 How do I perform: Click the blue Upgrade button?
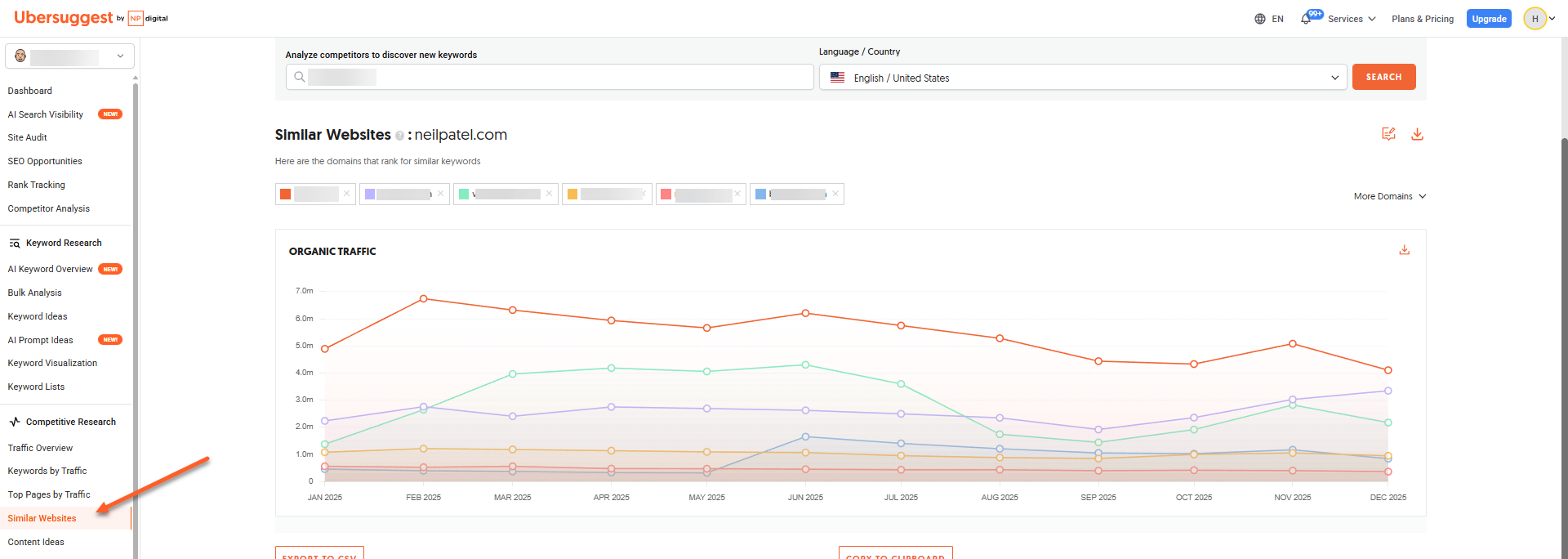pos(1489,19)
